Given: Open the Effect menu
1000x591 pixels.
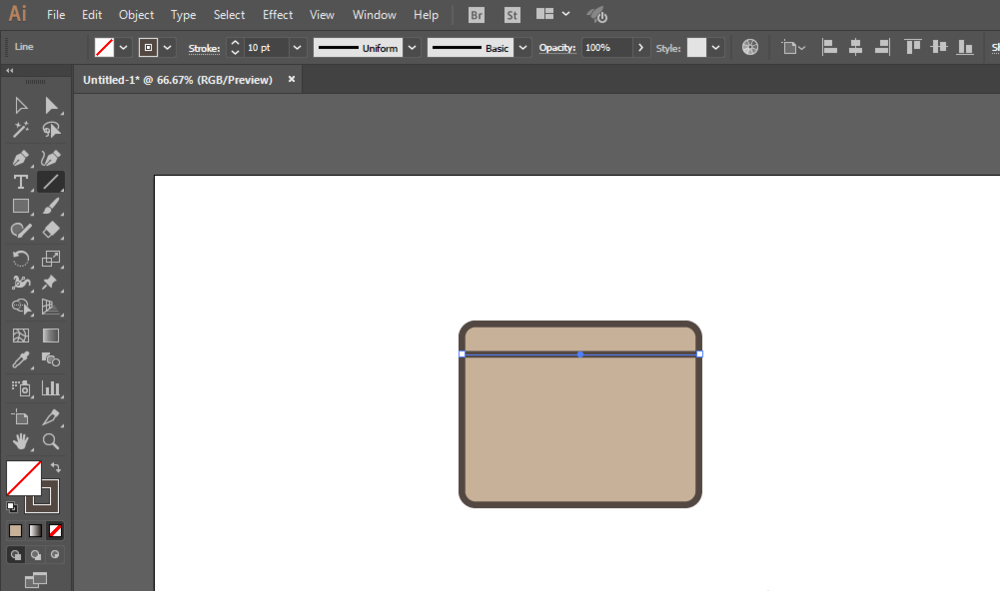Looking at the screenshot, I should point(278,15).
